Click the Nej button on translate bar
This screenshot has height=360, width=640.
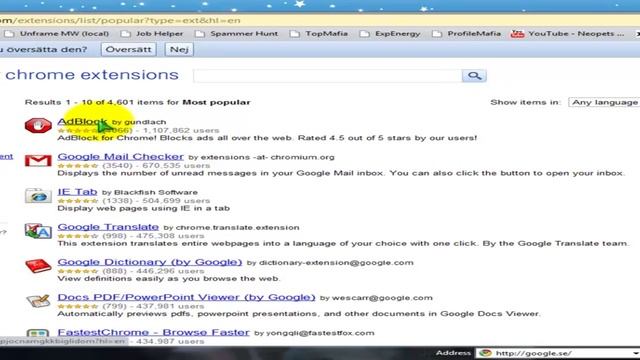click(x=179, y=49)
